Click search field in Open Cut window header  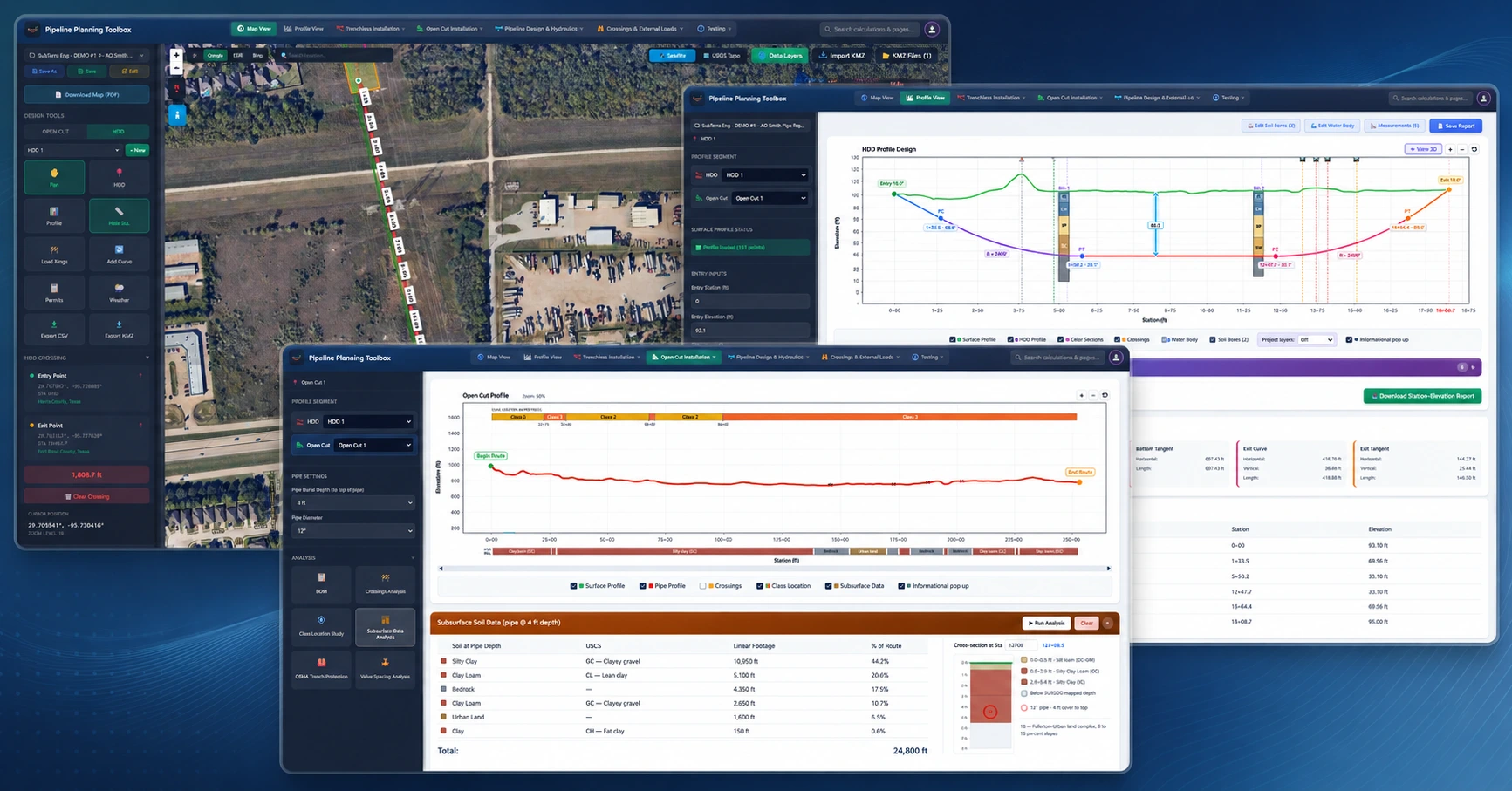coord(1057,358)
